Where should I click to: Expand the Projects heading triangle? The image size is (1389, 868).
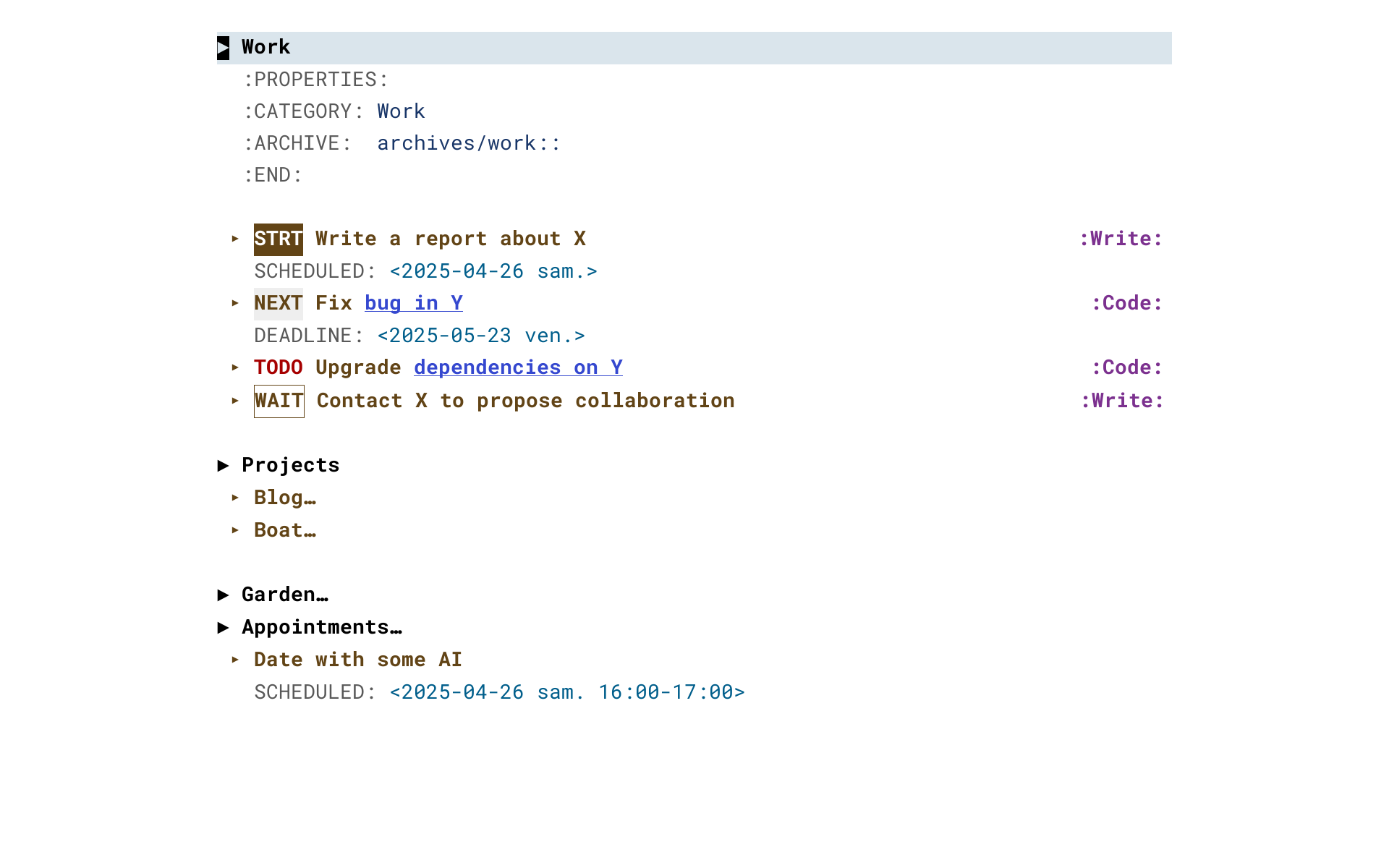pos(224,466)
